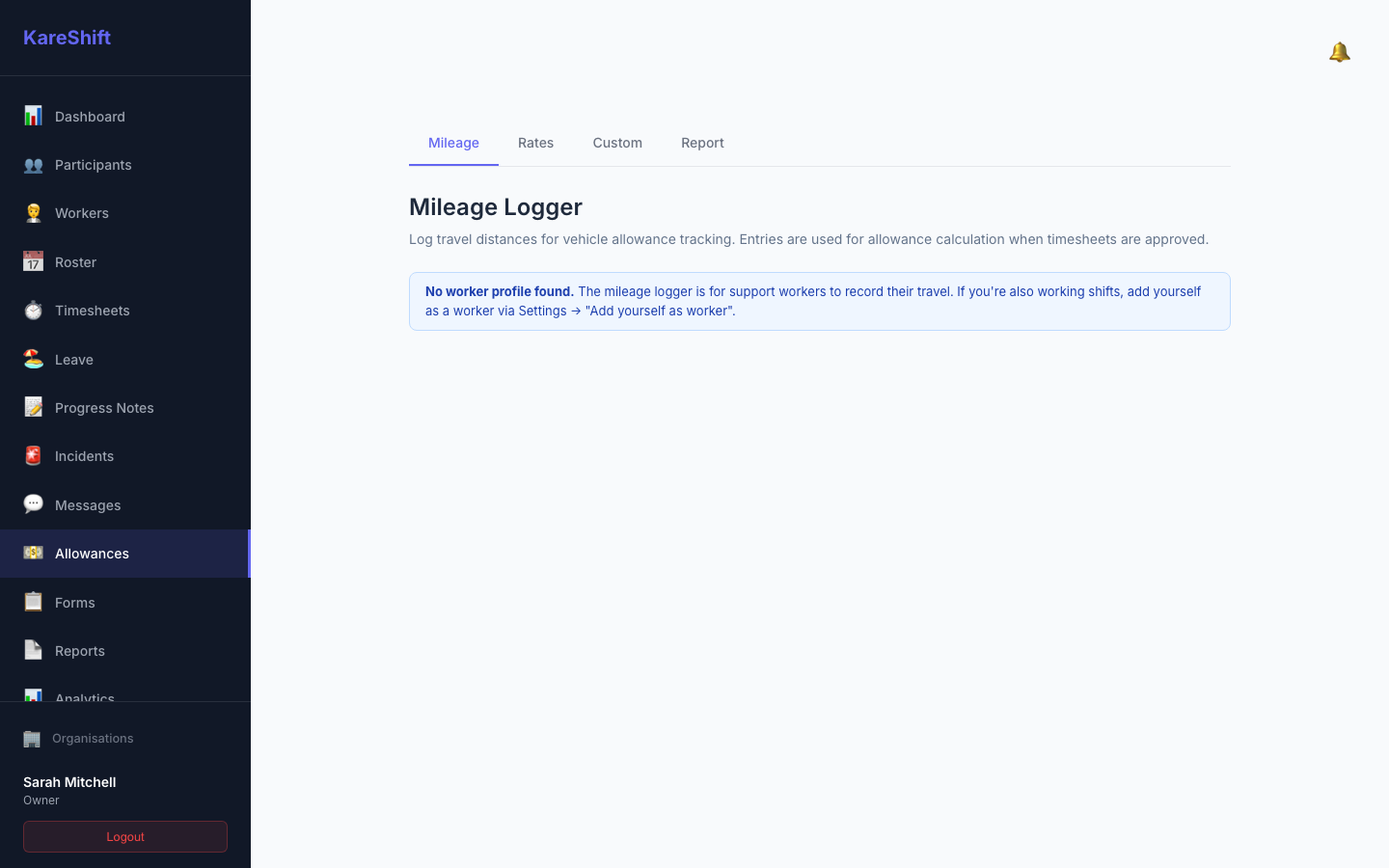Viewport: 1389px width, 868px height.
Task: Open the Report tab
Action: click(x=702, y=143)
